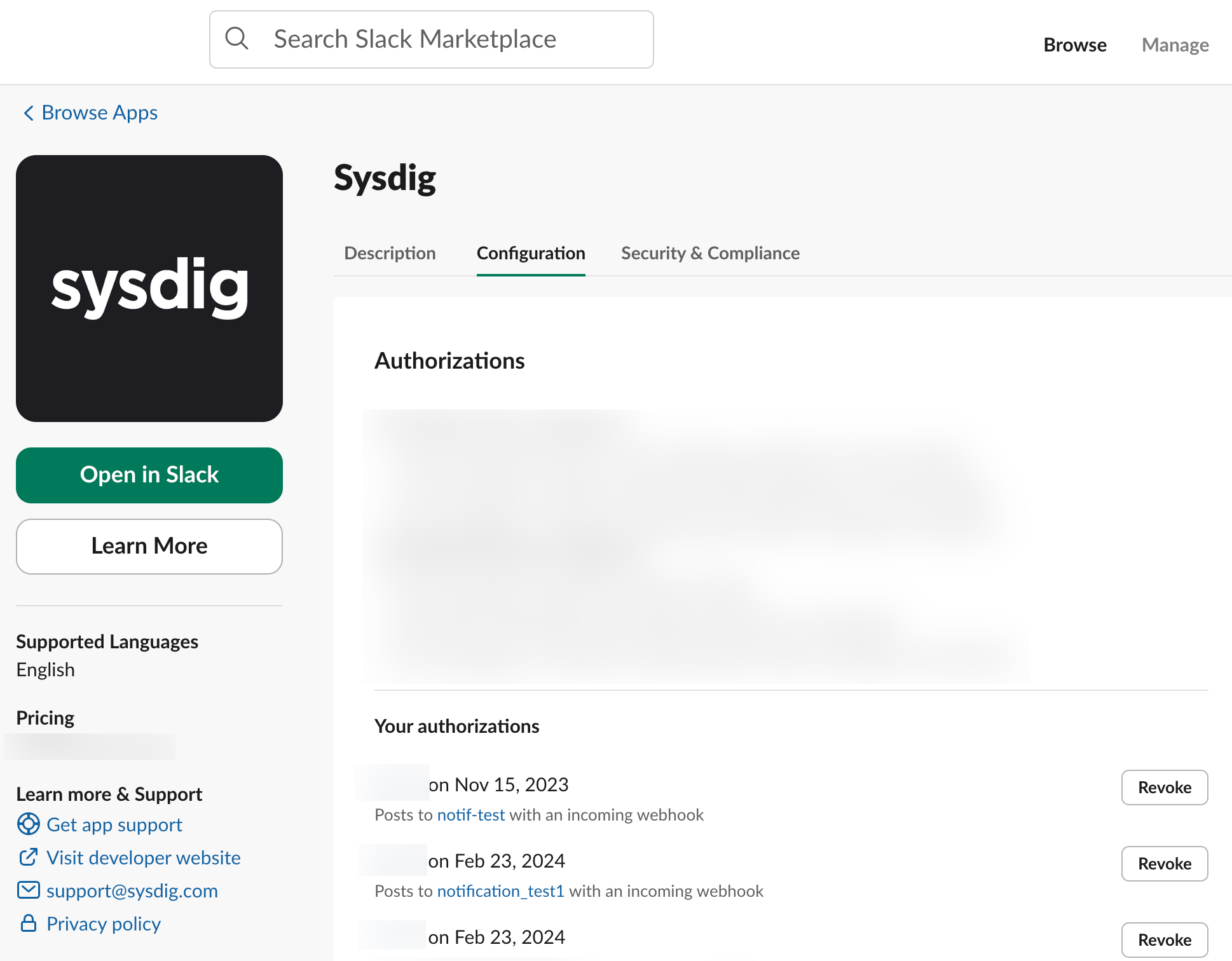1232x961 pixels.
Task: Click the Learn More button
Action: (149, 547)
